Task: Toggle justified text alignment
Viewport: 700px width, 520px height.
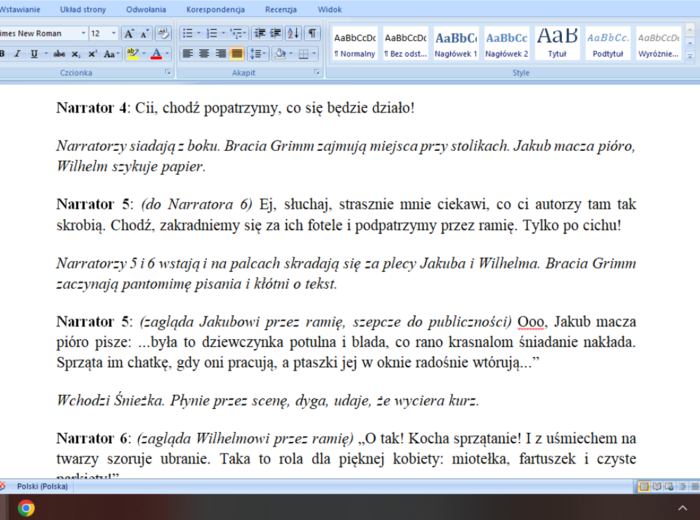Action: click(237, 53)
